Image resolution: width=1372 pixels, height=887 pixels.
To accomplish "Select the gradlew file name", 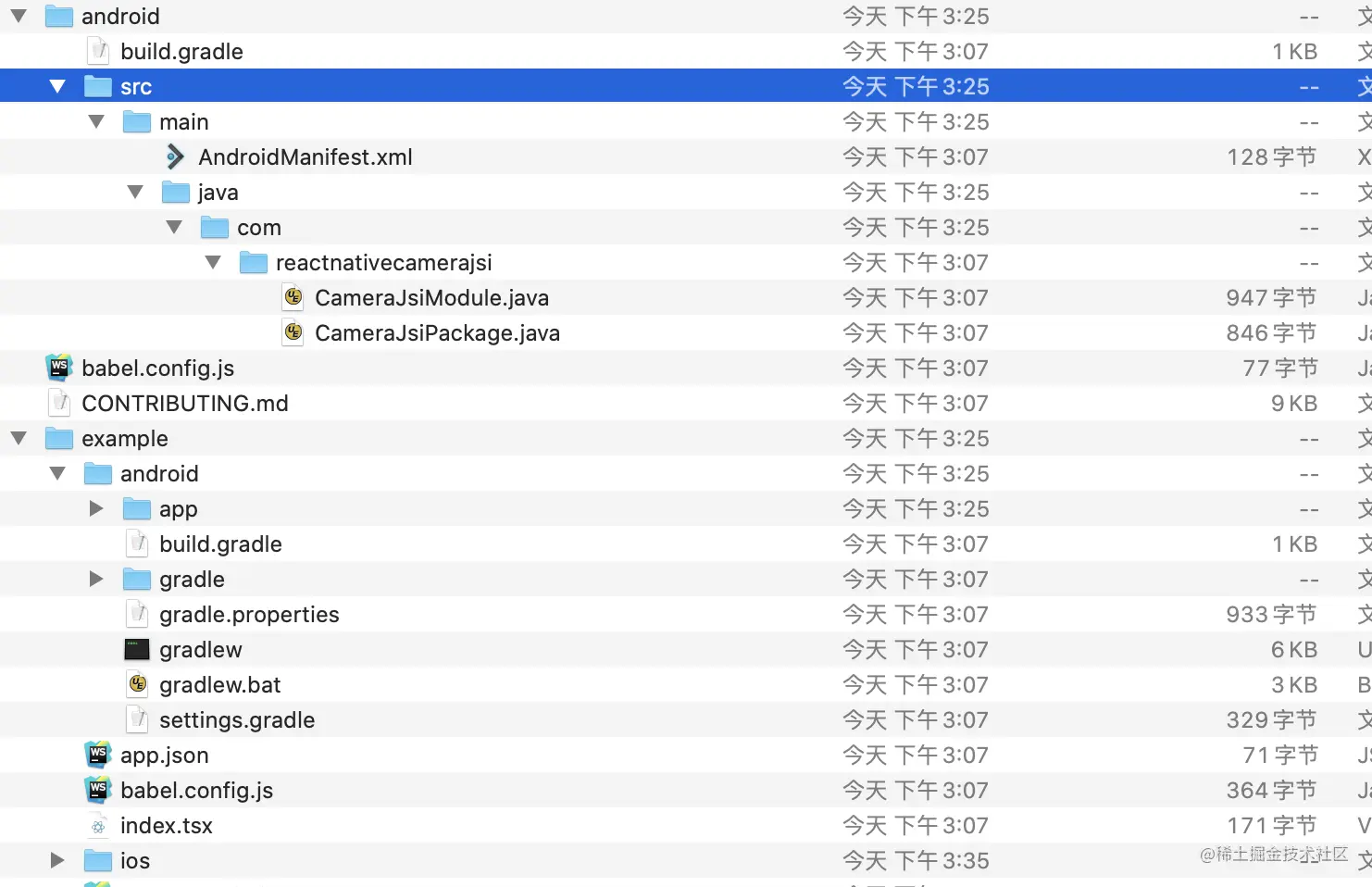I will point(201,649).
